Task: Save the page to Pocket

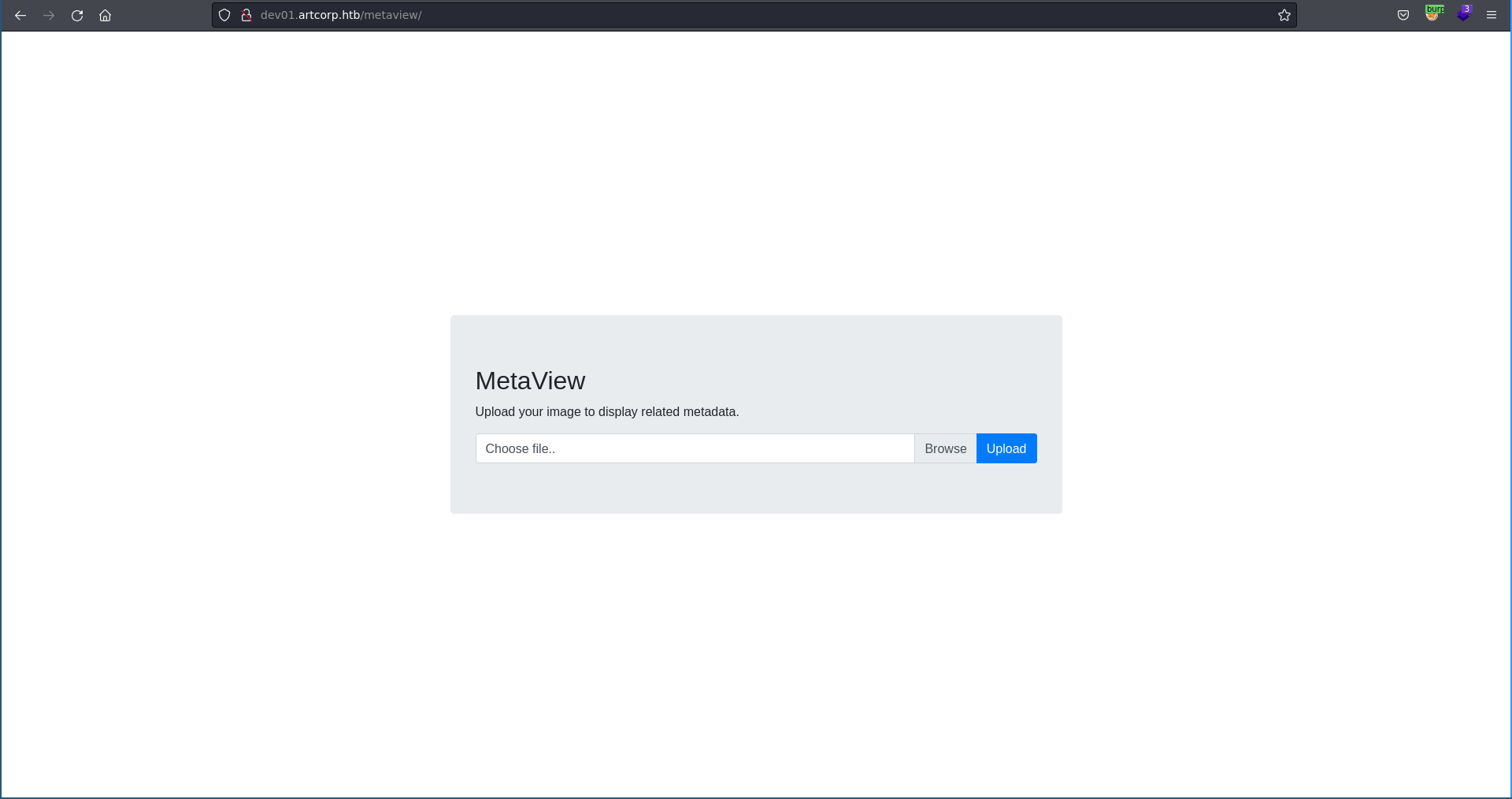Action: click(x=1403, y=15)
